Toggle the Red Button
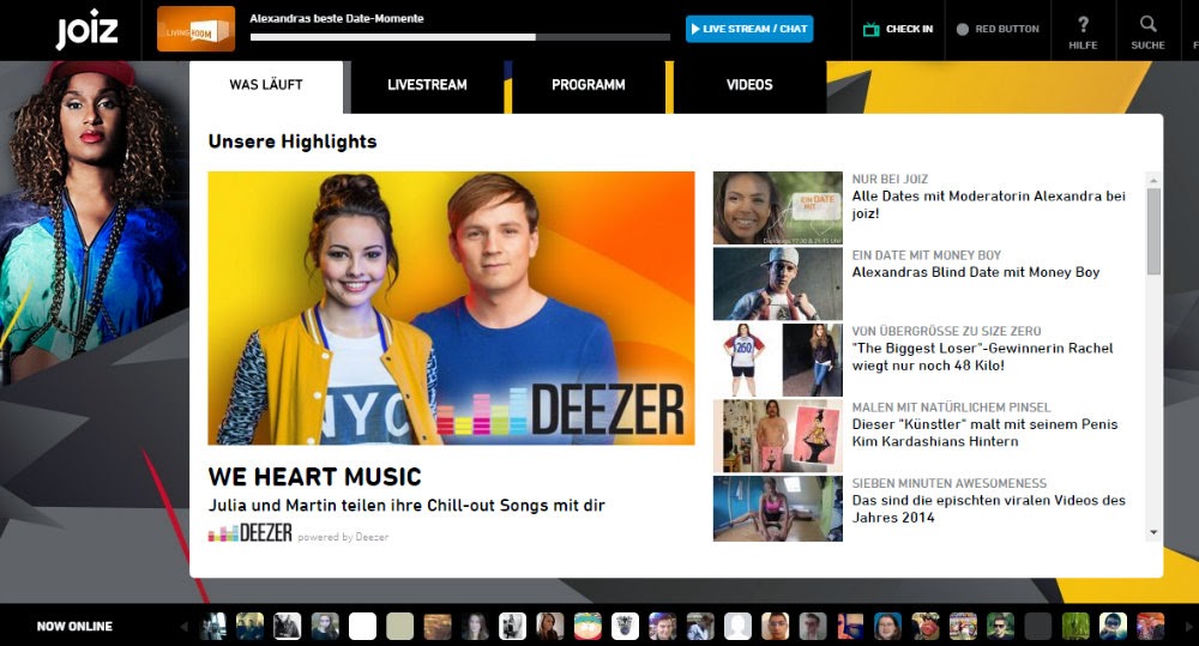 pos(997,29)
